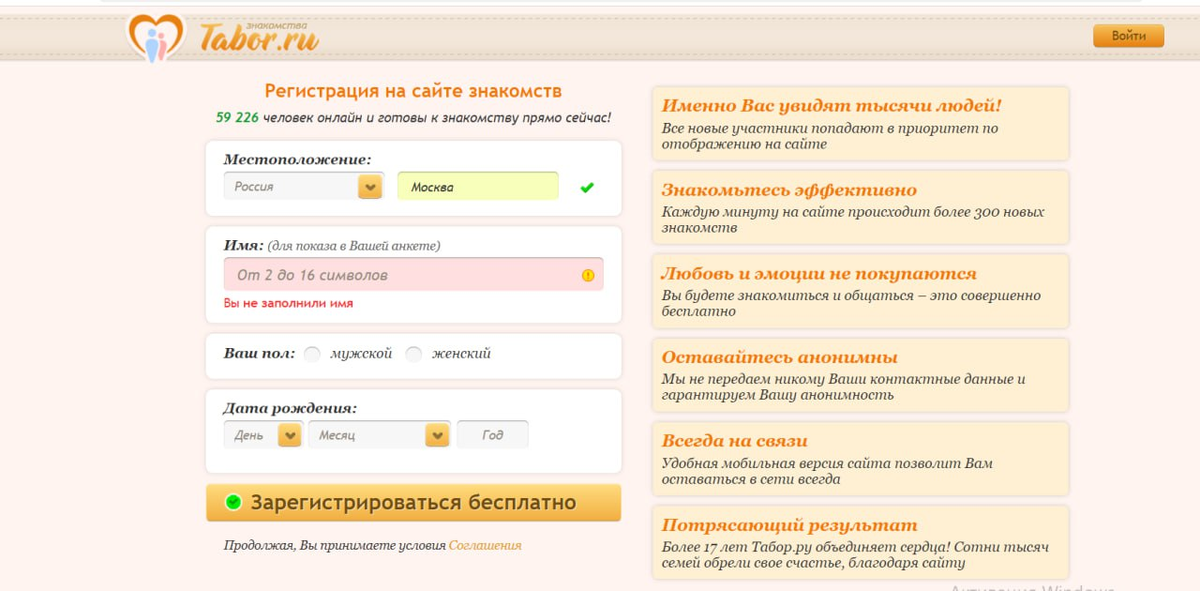Click the Tabor.ru site name text
This screenshot has height=591, width=1200.
click(x=258, y=38)
